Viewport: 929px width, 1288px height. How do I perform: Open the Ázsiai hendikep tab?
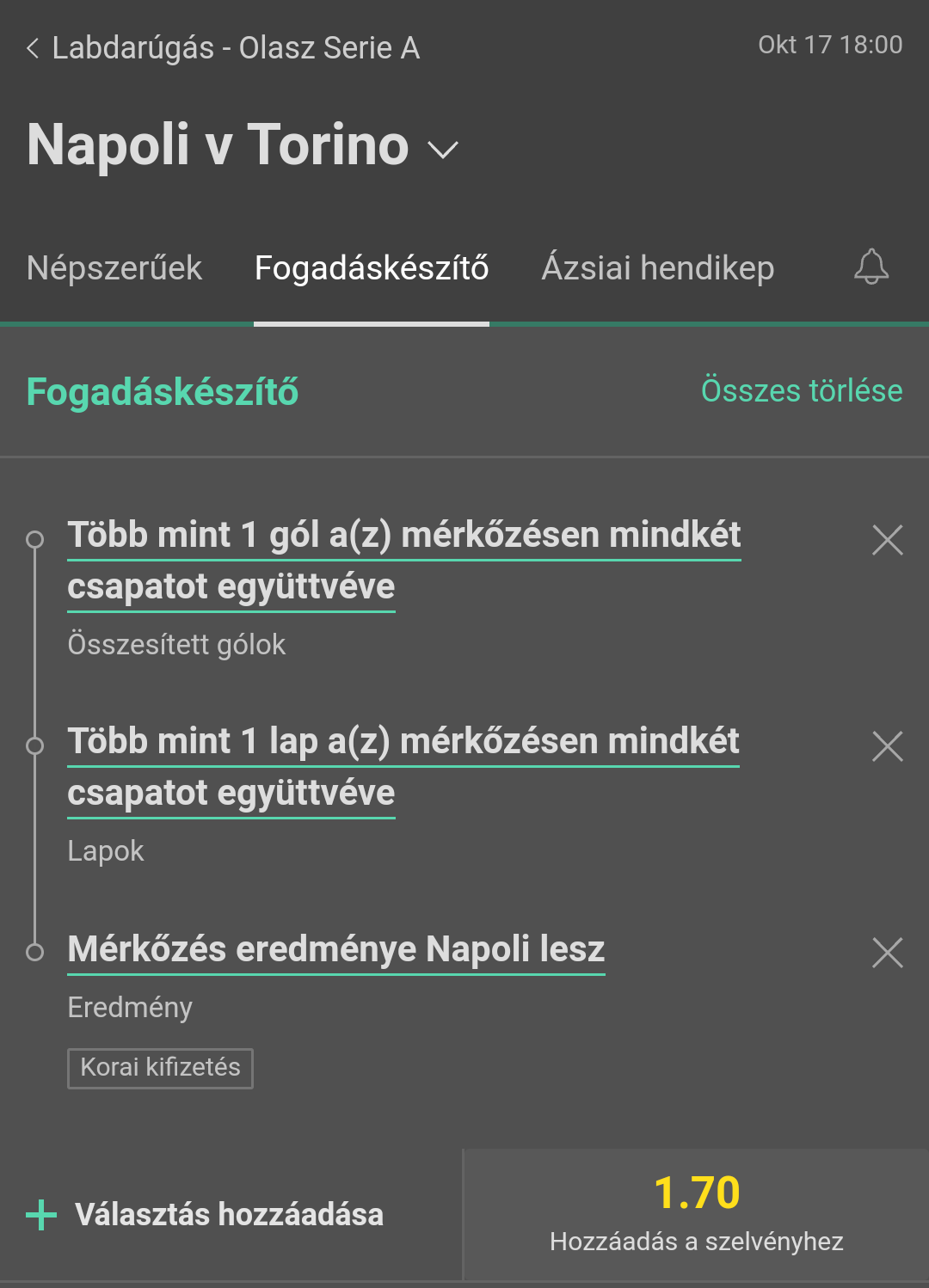[658, 268]
